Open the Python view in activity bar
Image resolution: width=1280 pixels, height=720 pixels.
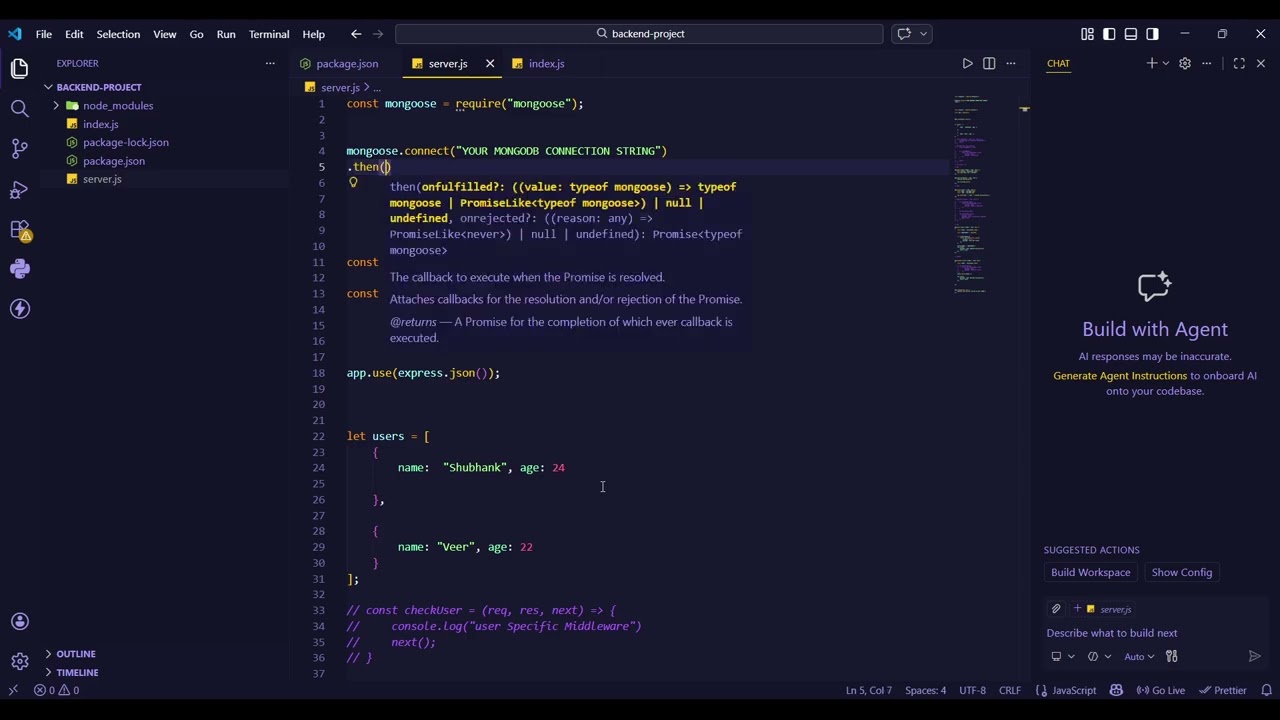pos(20,269)
